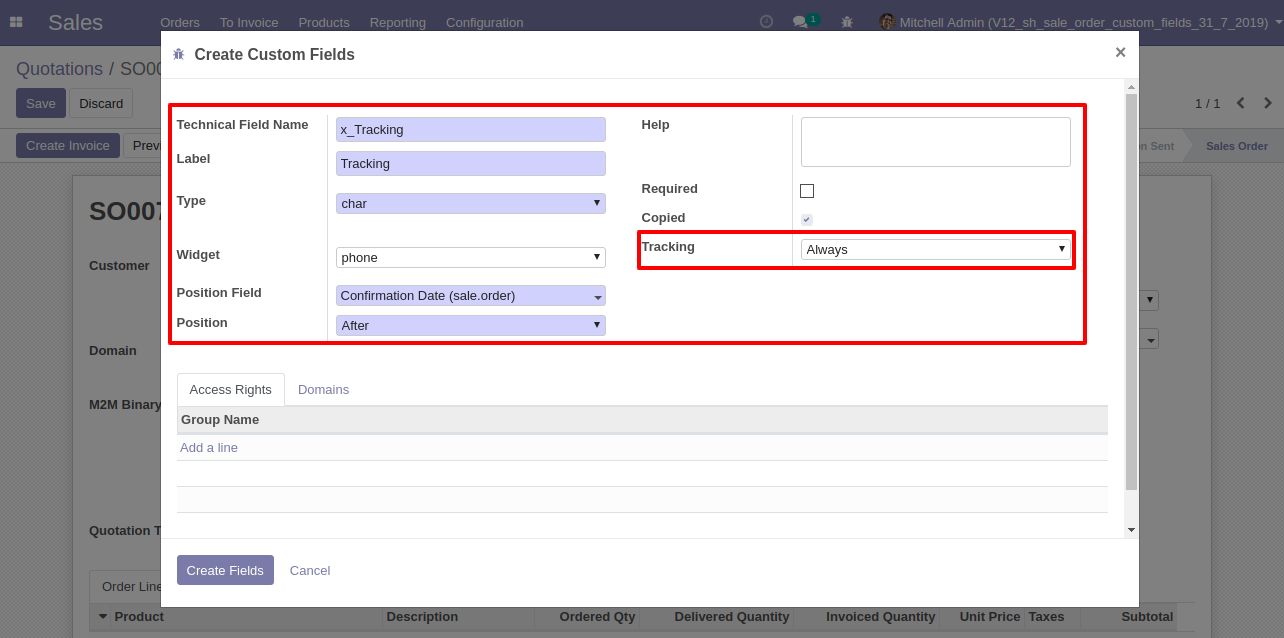
Task: Expand the Widget dropdown showing phone
Action: click(470, 257)
